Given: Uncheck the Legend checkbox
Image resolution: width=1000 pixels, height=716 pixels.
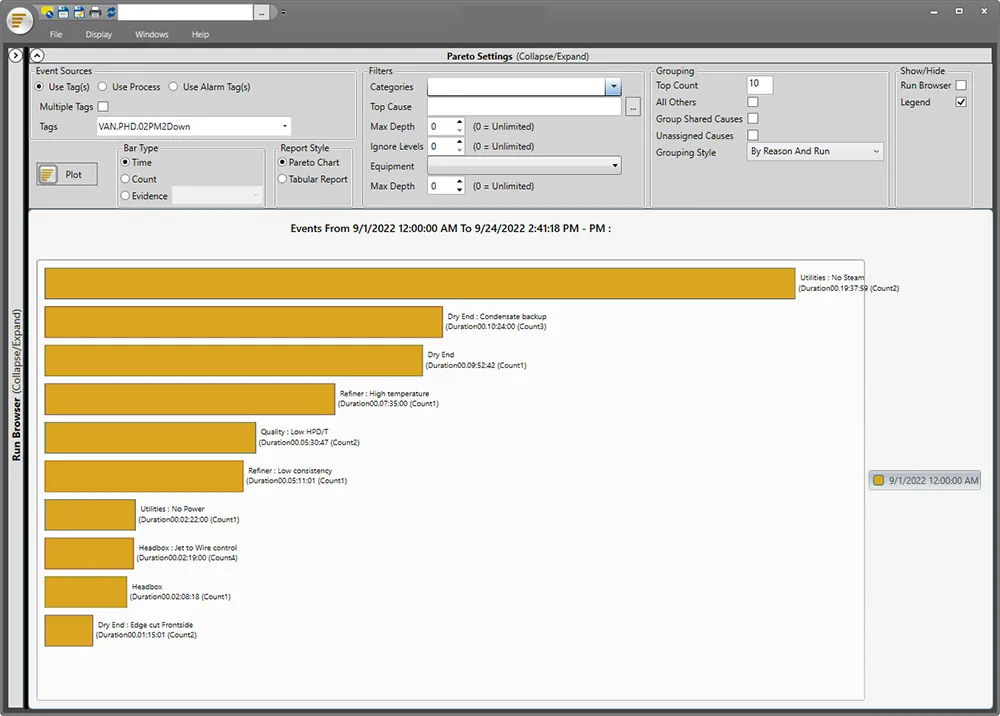Looking at the screenshot, I should 961,102.
